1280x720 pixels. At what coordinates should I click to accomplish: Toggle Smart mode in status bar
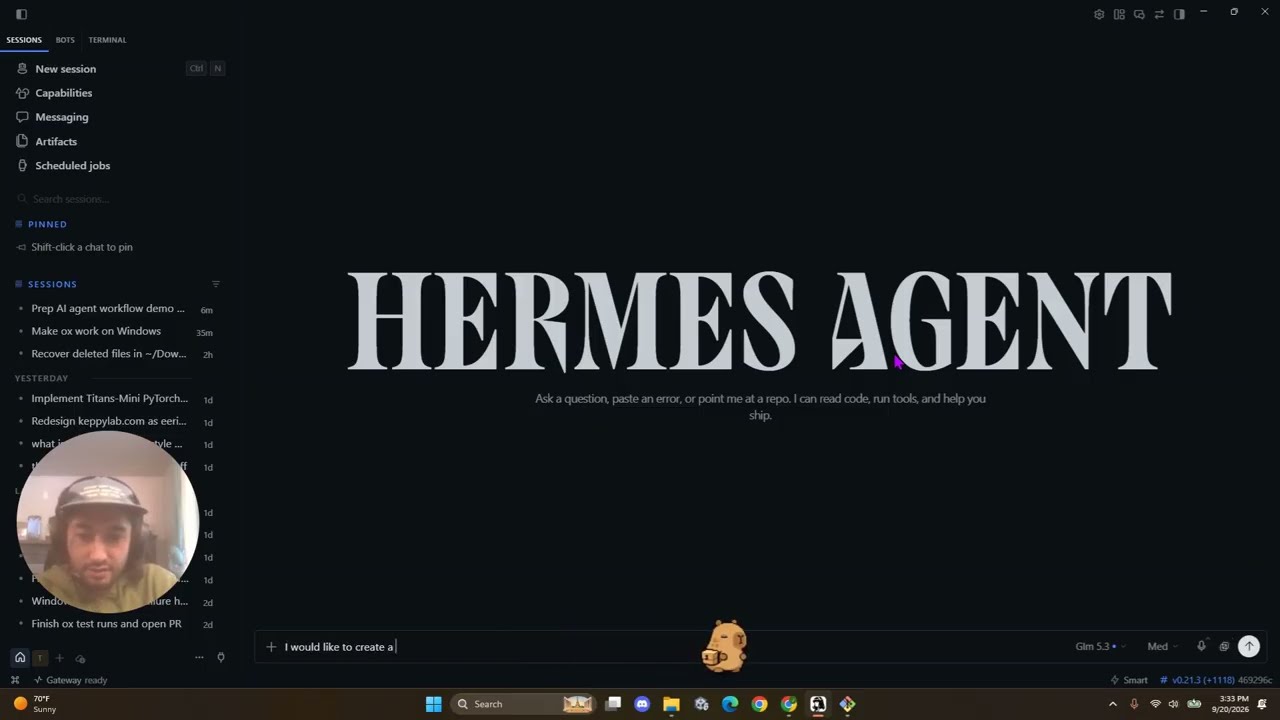click(1129, 680)
